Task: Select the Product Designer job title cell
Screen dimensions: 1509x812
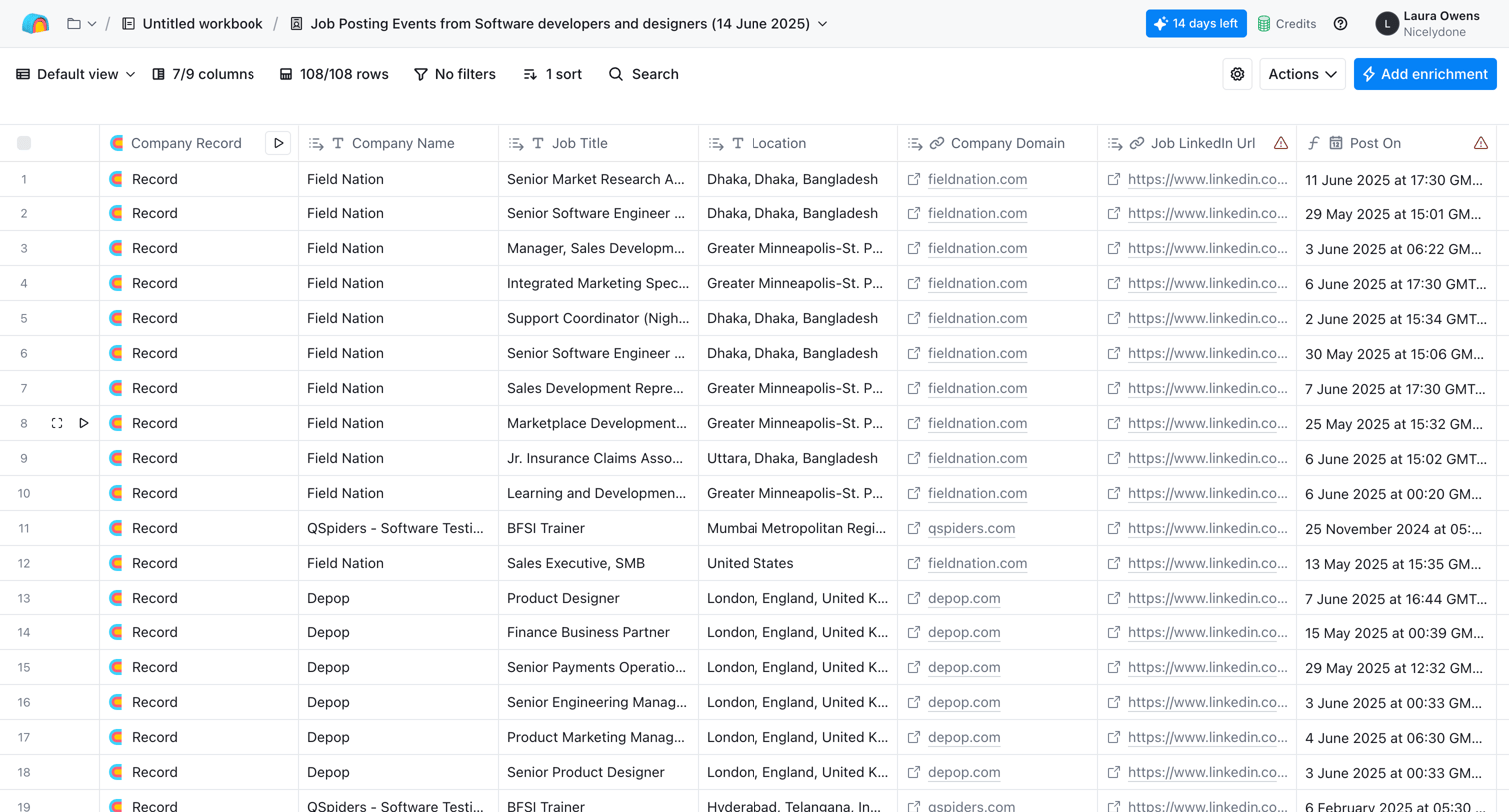Action: [598, 598]
